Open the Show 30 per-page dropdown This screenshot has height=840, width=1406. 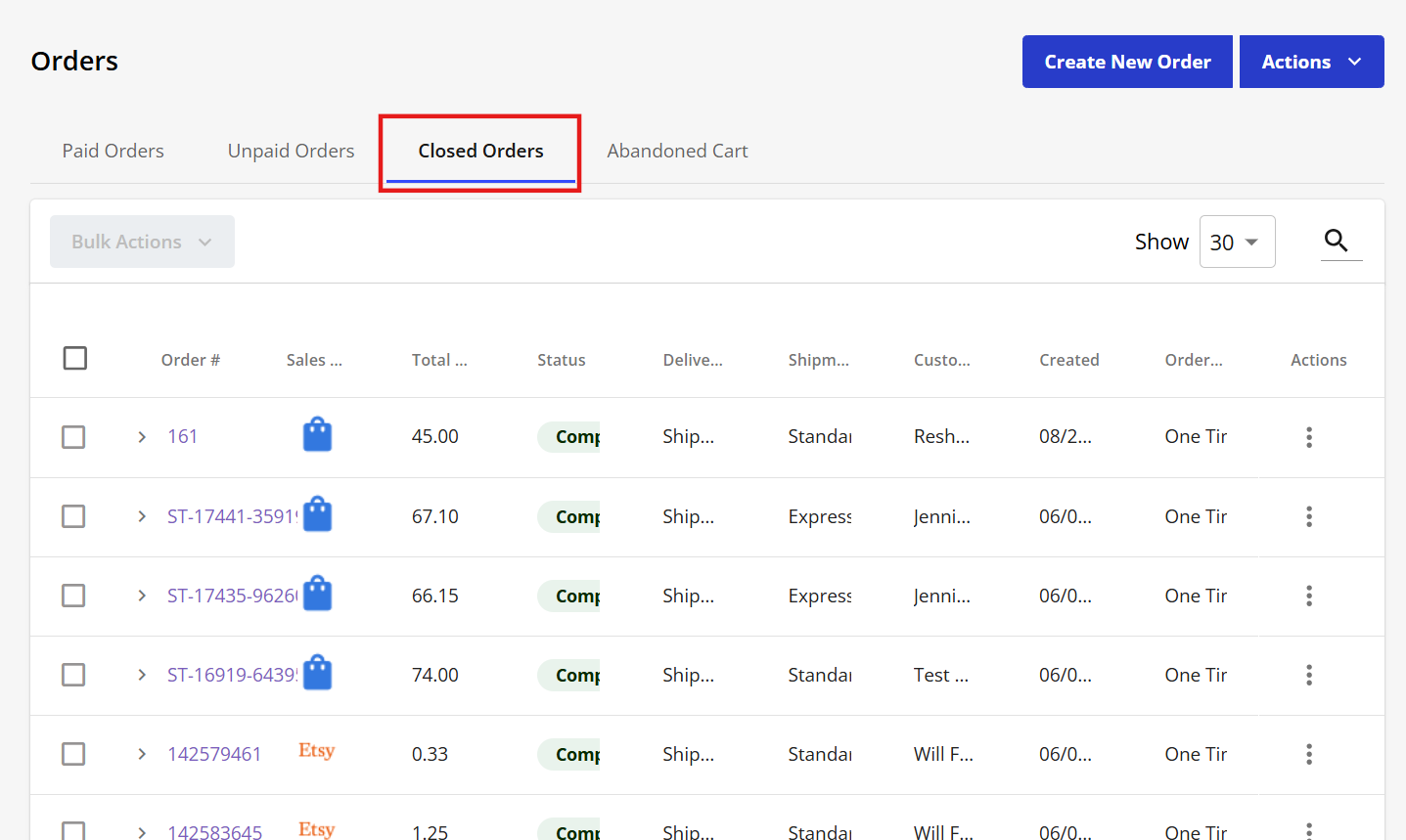1237,242
